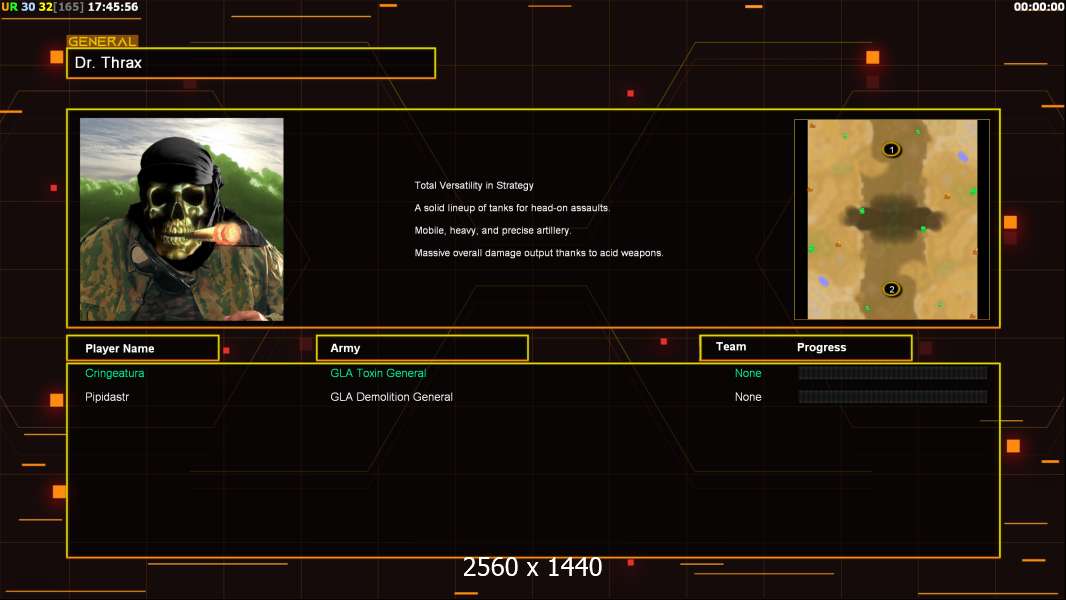Click GLA Toxin General army entry
This screenshot has width=1066, height=600.
click(378, 373)
